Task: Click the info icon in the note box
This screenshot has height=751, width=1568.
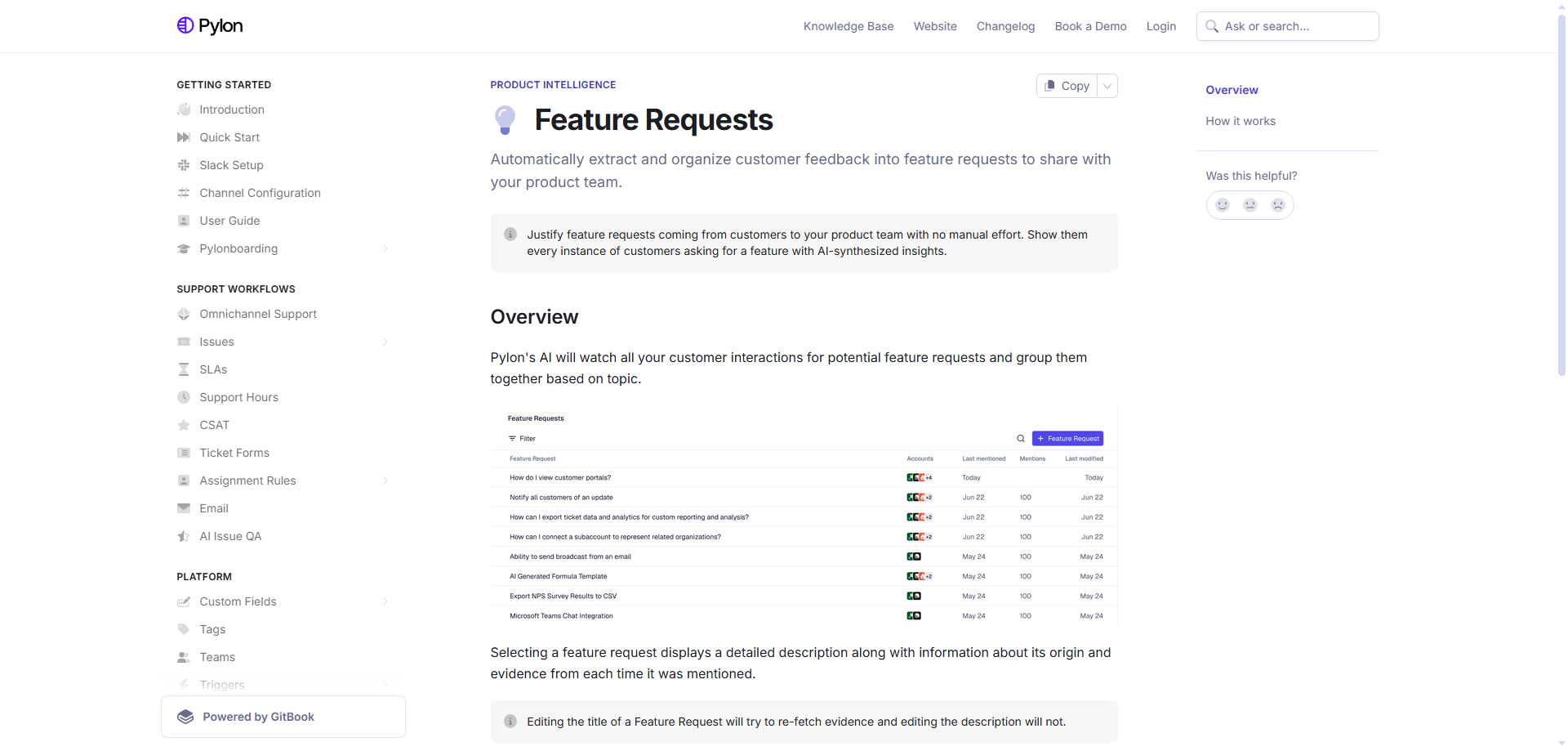Action: coord(510,234)
